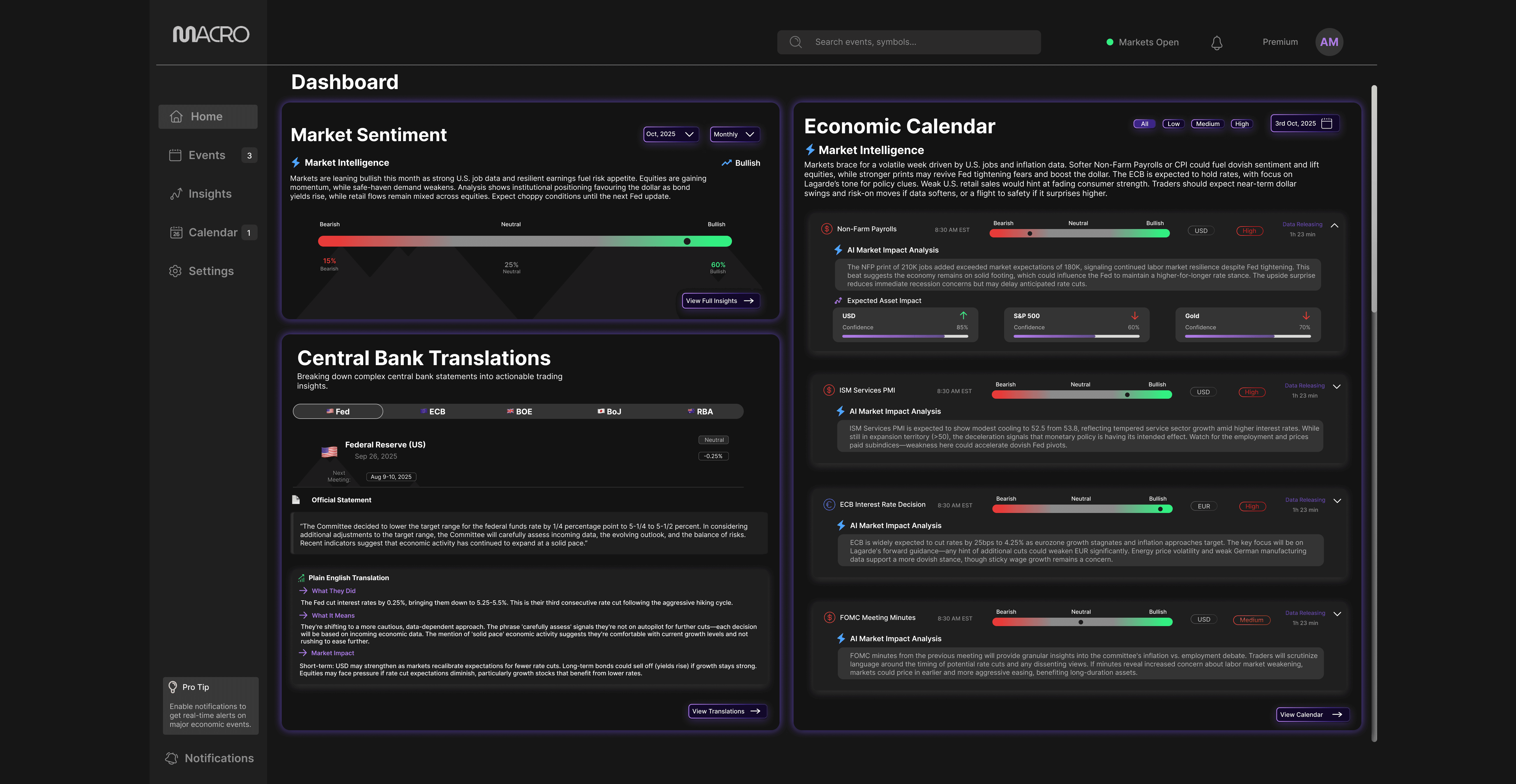The image size is (1516, 784).
Task: Select the Fed central bank tab
Action: (338, 411)
